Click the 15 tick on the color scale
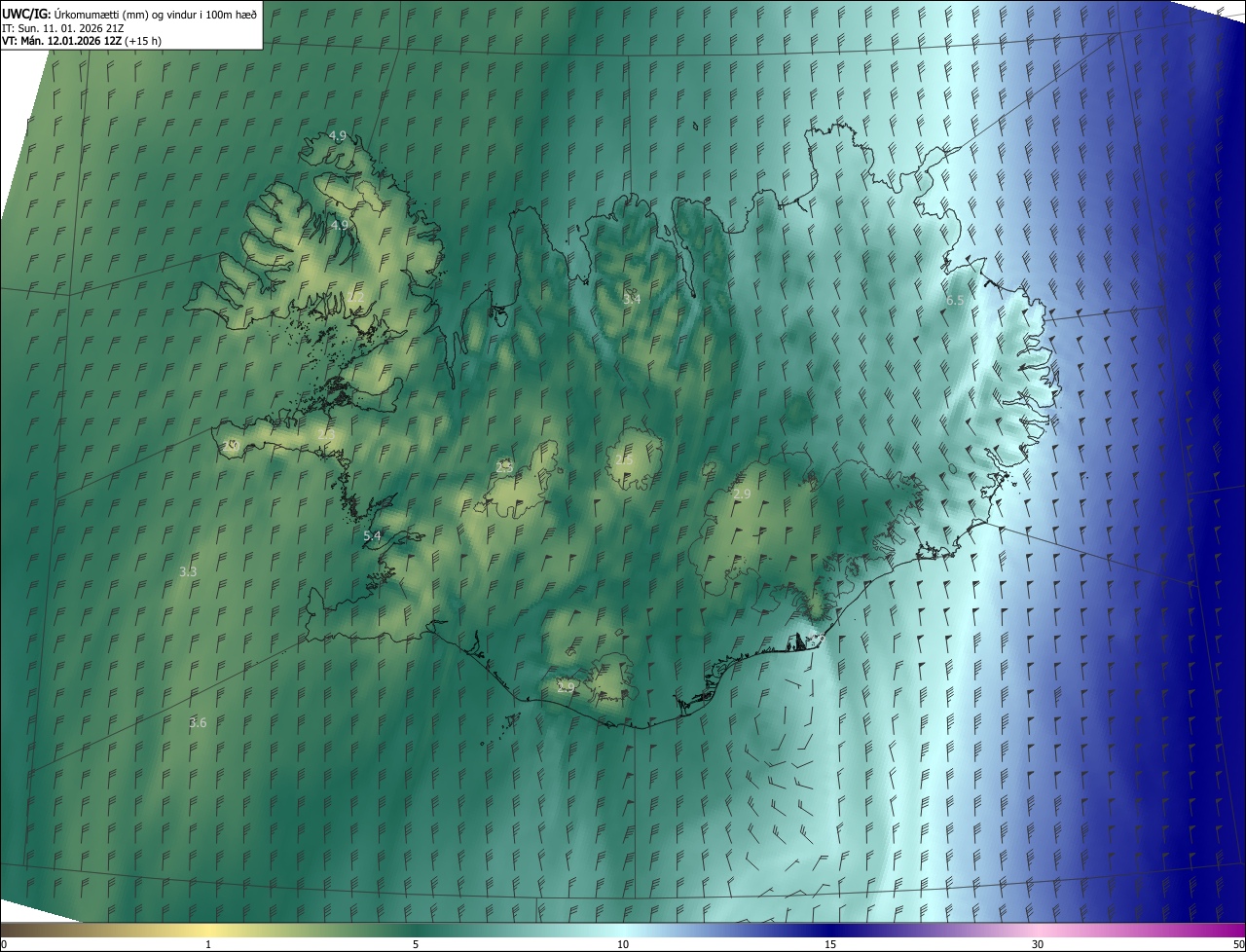The width and height of the screenshot is (1246, 952). [830, 945]
